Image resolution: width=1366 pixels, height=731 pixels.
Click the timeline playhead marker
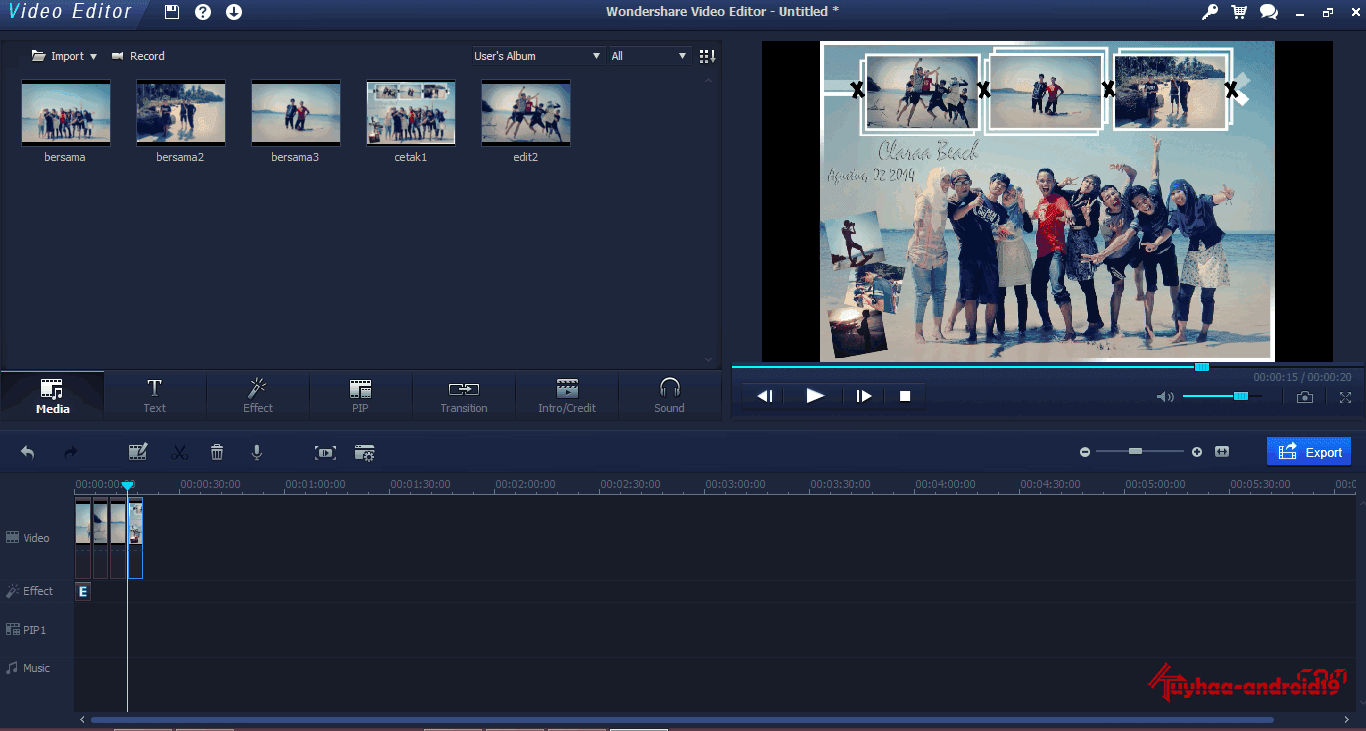(x=127, y=485)
